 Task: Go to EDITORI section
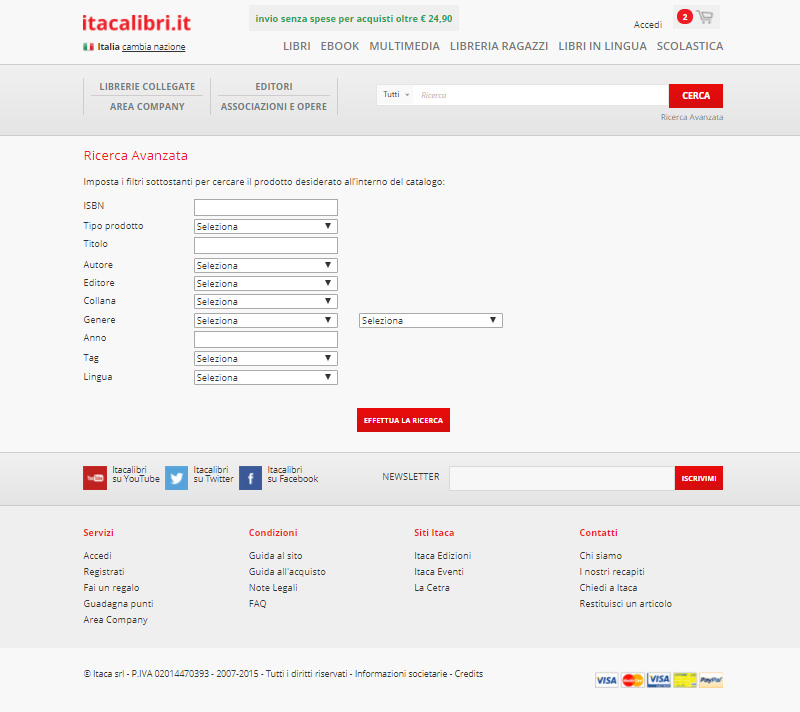(x=274, y=87)
